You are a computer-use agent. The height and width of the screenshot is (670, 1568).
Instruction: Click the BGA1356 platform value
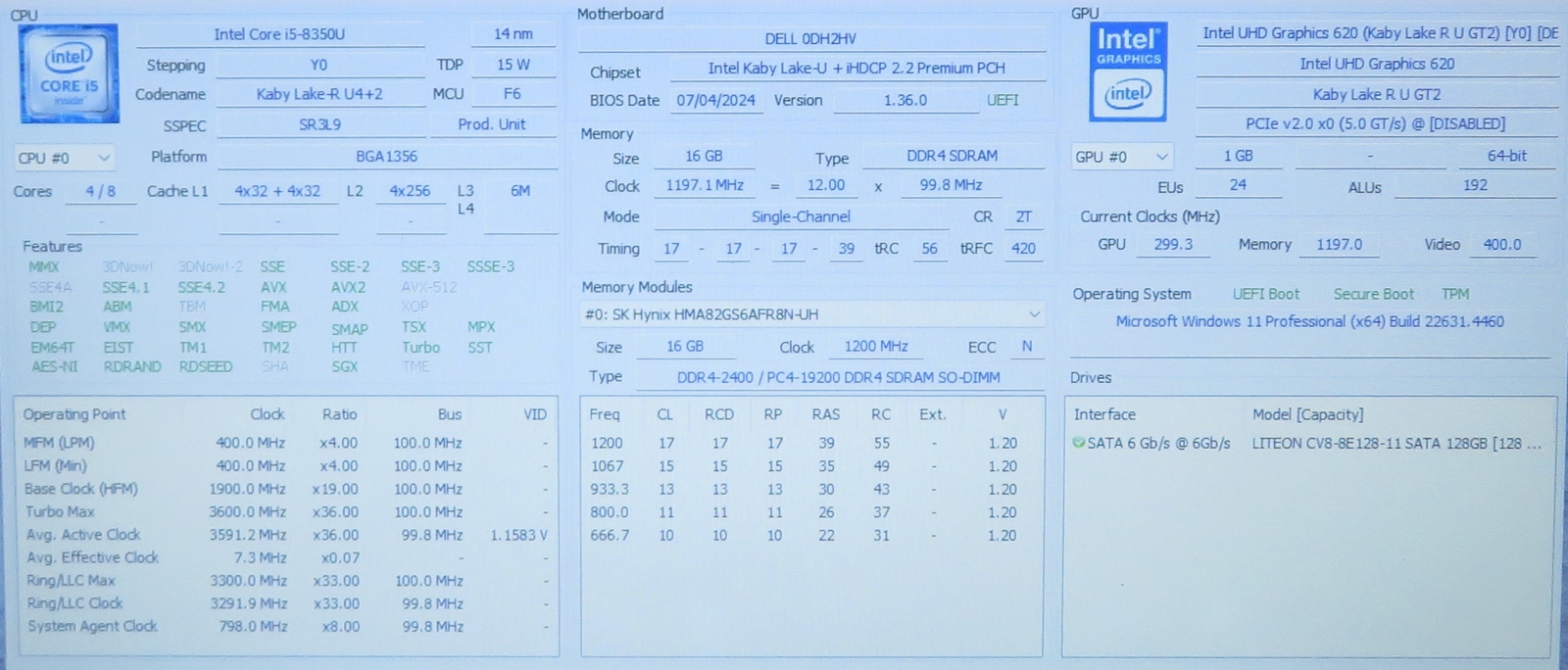tap(387, 157)
